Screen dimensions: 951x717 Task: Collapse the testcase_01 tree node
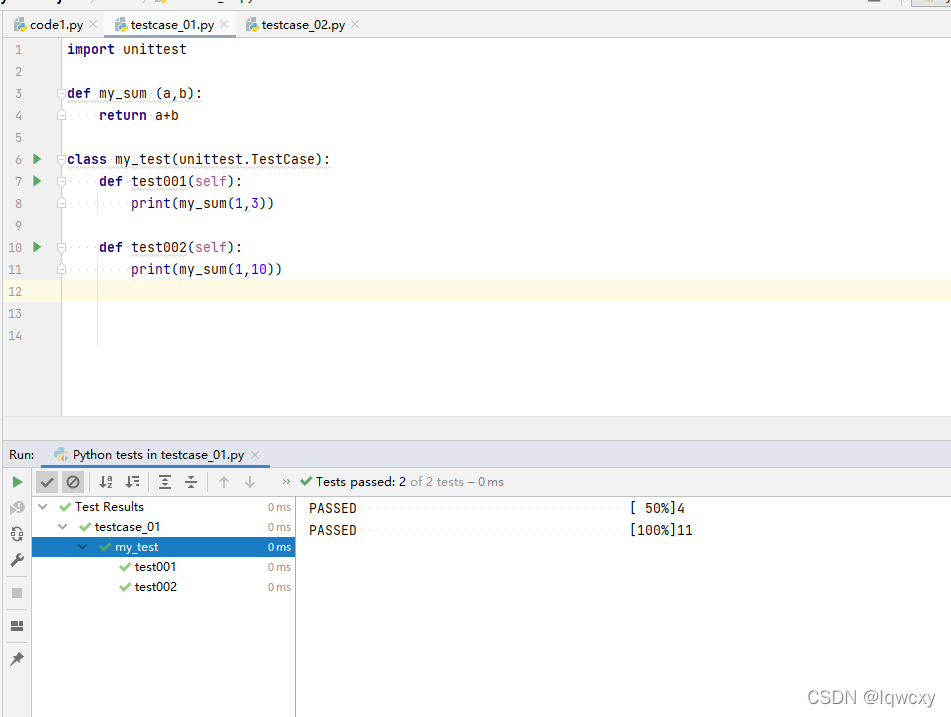pos(62,527)
